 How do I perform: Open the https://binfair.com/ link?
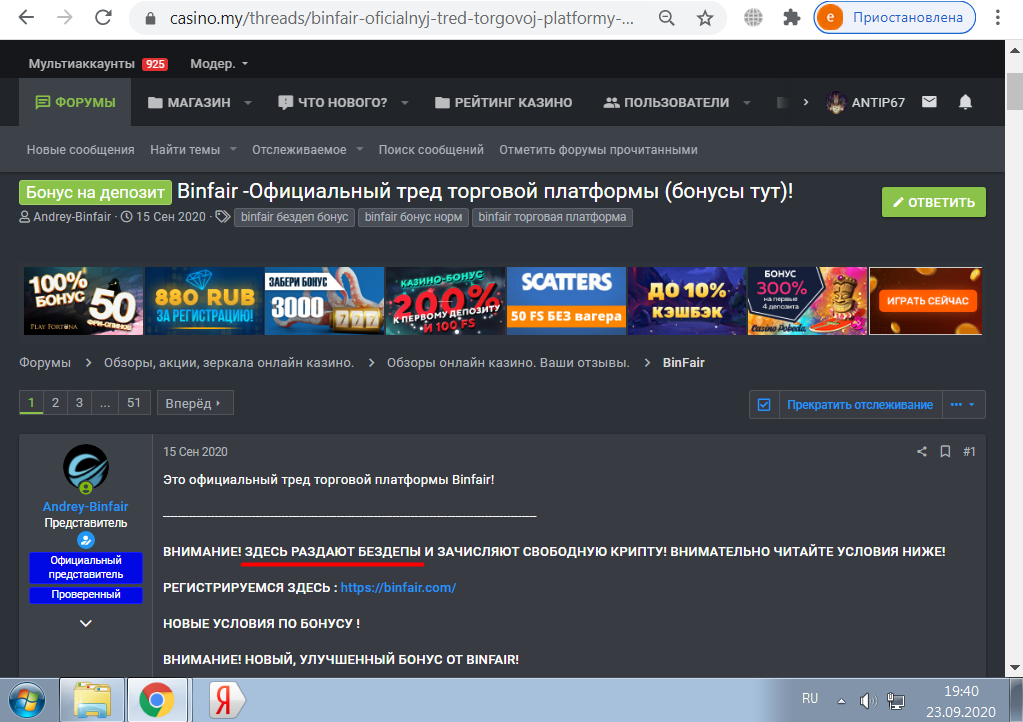(x=398, y=588)
